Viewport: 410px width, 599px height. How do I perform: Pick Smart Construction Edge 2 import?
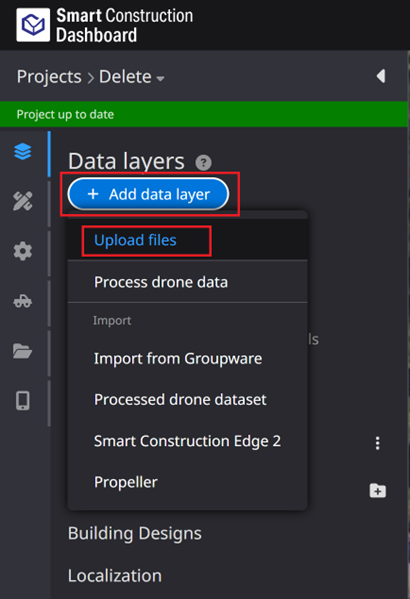188,441
